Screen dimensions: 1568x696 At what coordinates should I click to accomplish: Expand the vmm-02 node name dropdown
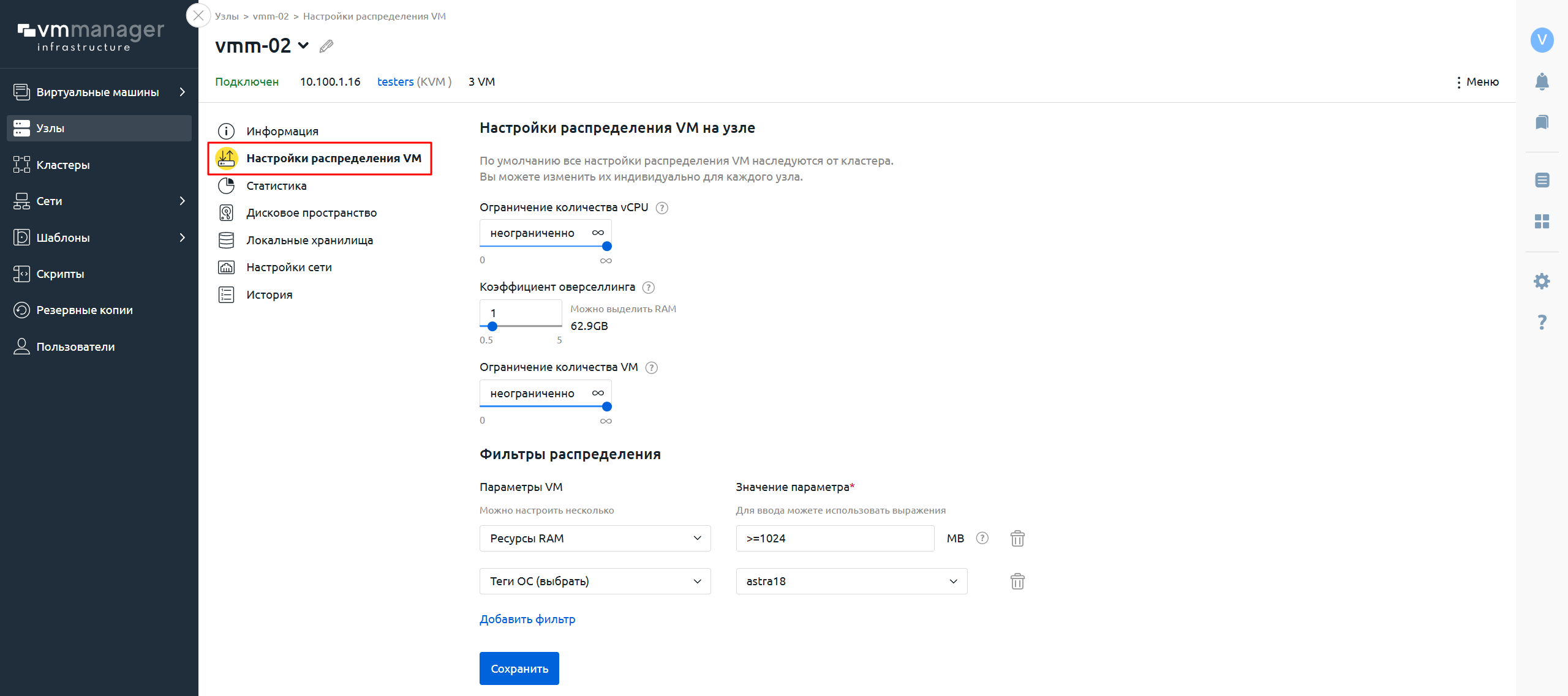coord(303,46)
